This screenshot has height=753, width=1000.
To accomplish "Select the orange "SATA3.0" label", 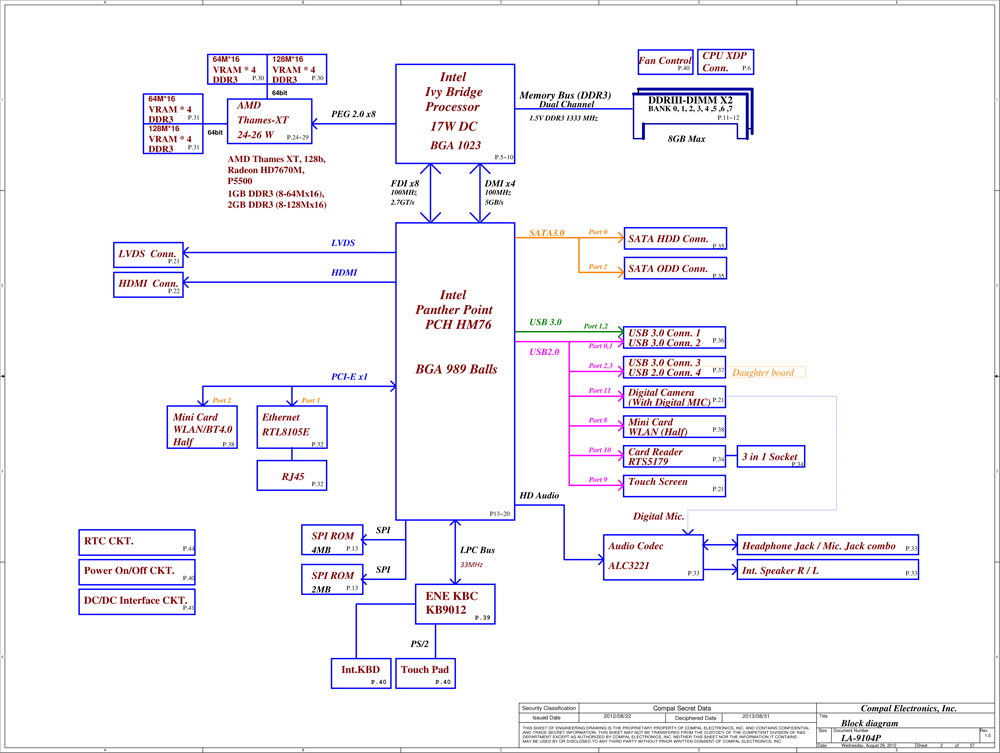I will tap(547, 233).
